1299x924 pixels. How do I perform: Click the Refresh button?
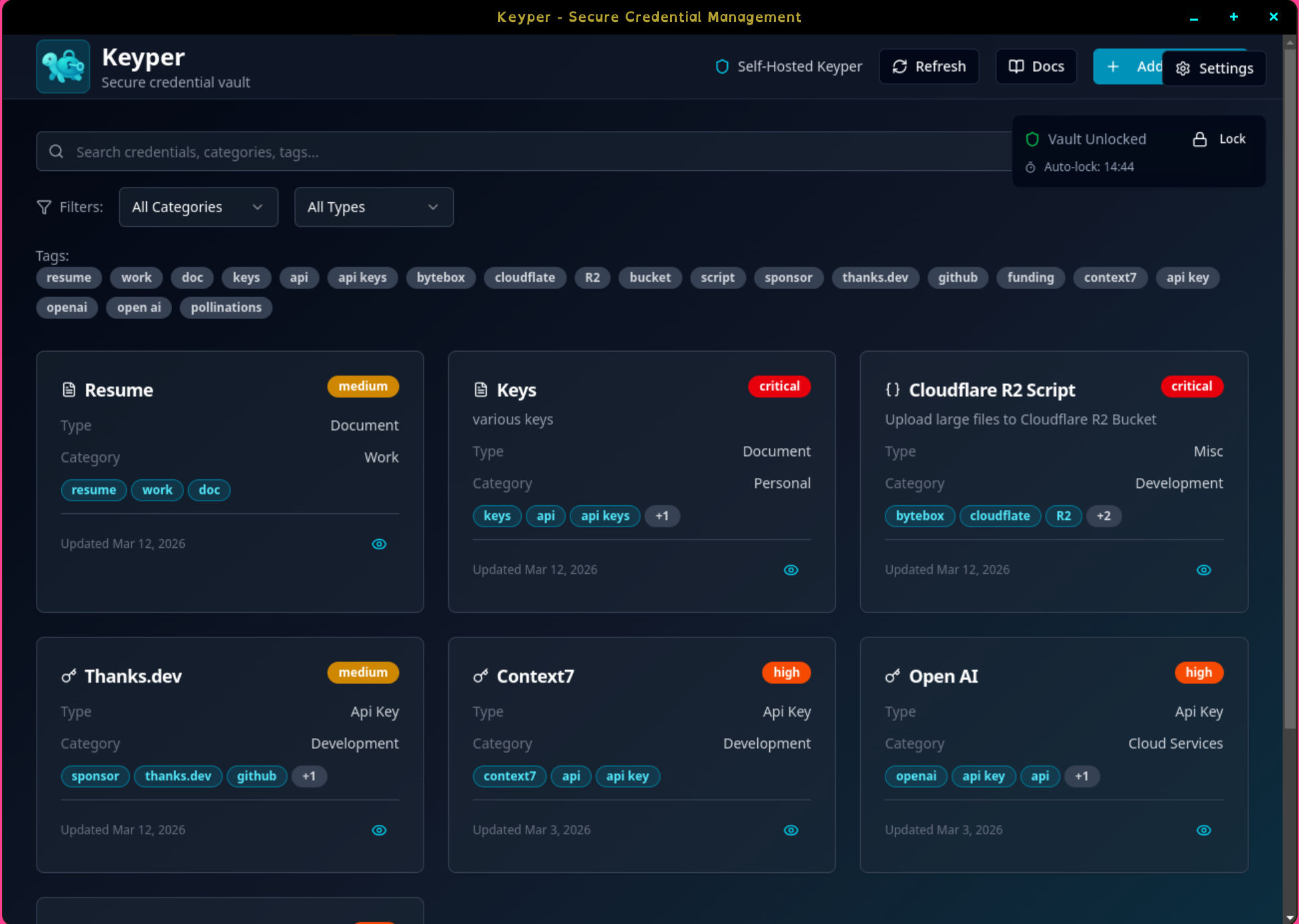929,66
